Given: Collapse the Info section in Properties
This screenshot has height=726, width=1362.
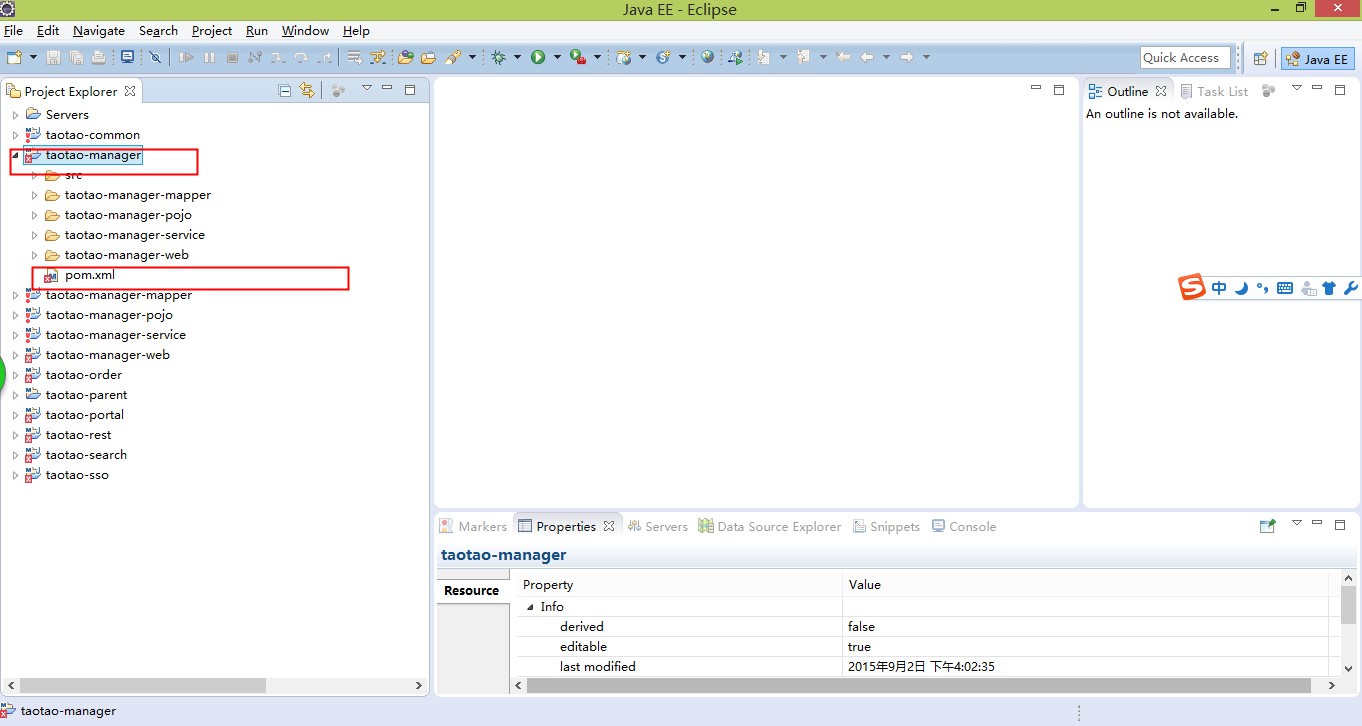Looking at the screenshot, I should (x=531, y=607).
